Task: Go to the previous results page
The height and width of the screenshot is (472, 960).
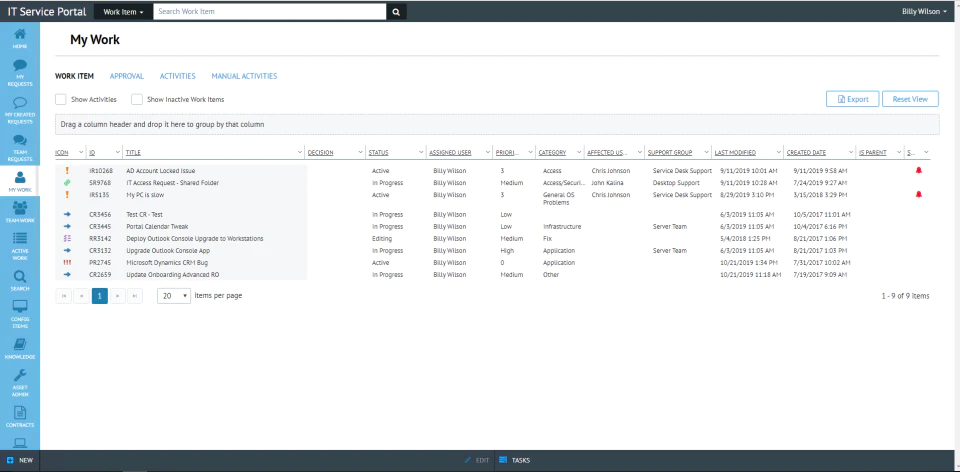Action: 81,296
